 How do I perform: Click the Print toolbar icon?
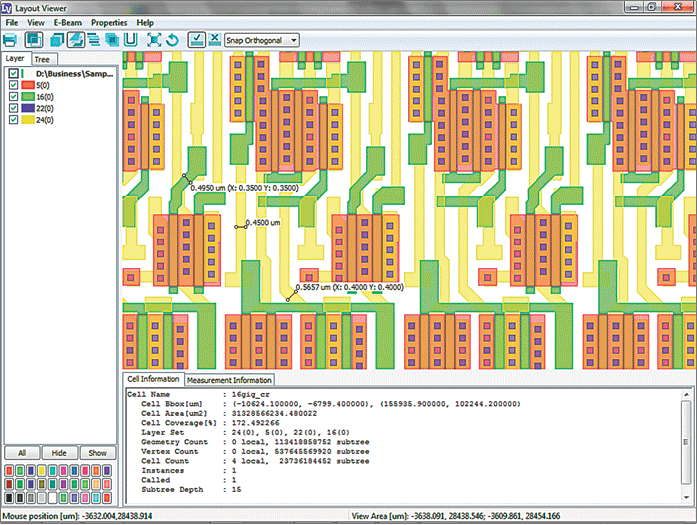tap(10, 40)
